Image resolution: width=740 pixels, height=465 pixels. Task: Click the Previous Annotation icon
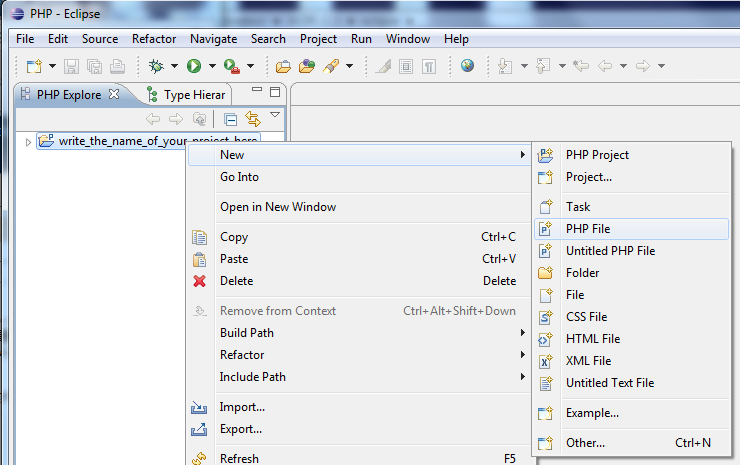coord(543,66)
